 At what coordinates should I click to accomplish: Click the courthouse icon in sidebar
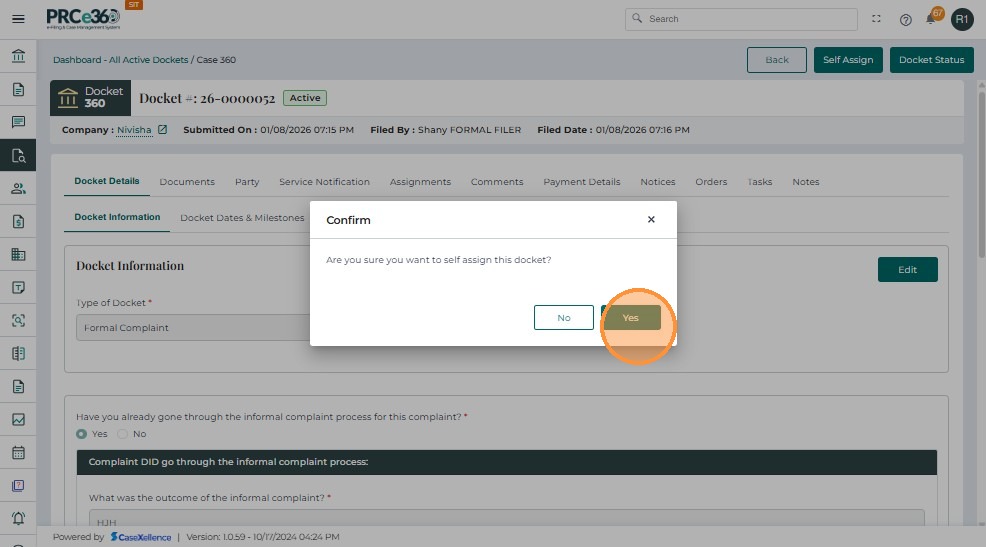click(18, 56)
